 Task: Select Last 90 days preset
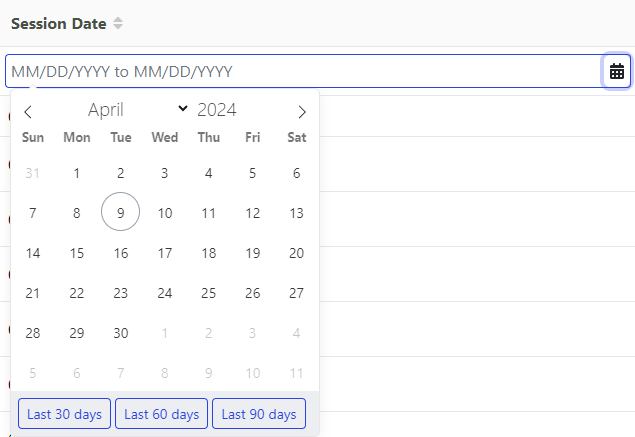(x=259, y=414)
